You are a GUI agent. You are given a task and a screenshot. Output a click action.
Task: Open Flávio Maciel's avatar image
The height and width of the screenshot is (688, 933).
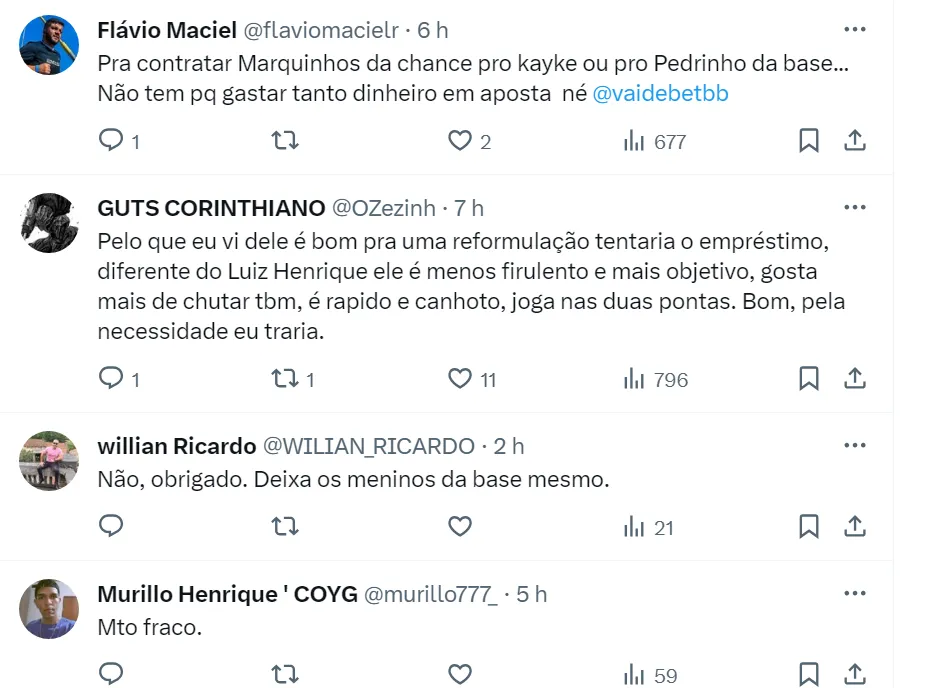point(49,44)
